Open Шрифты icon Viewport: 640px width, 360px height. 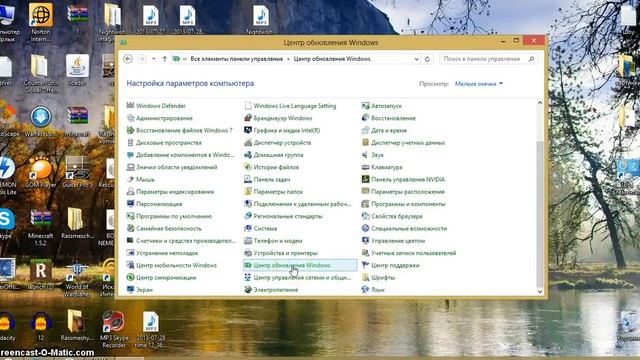click(x=365, y=277)
